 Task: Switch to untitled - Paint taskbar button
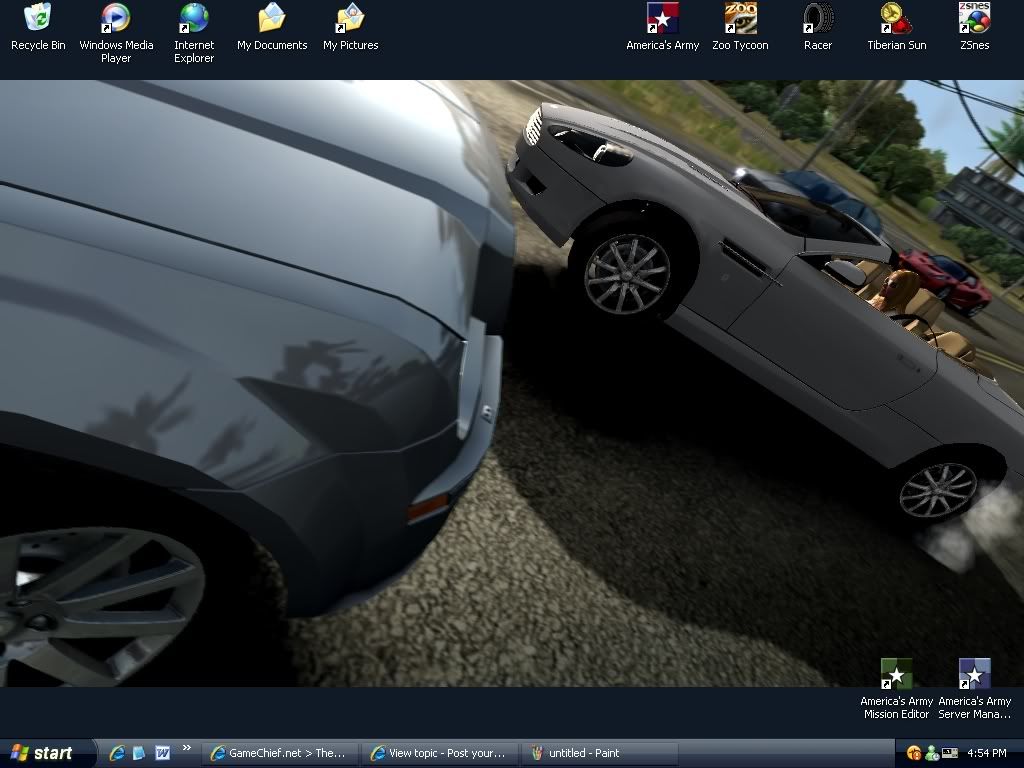click(600, 753)
